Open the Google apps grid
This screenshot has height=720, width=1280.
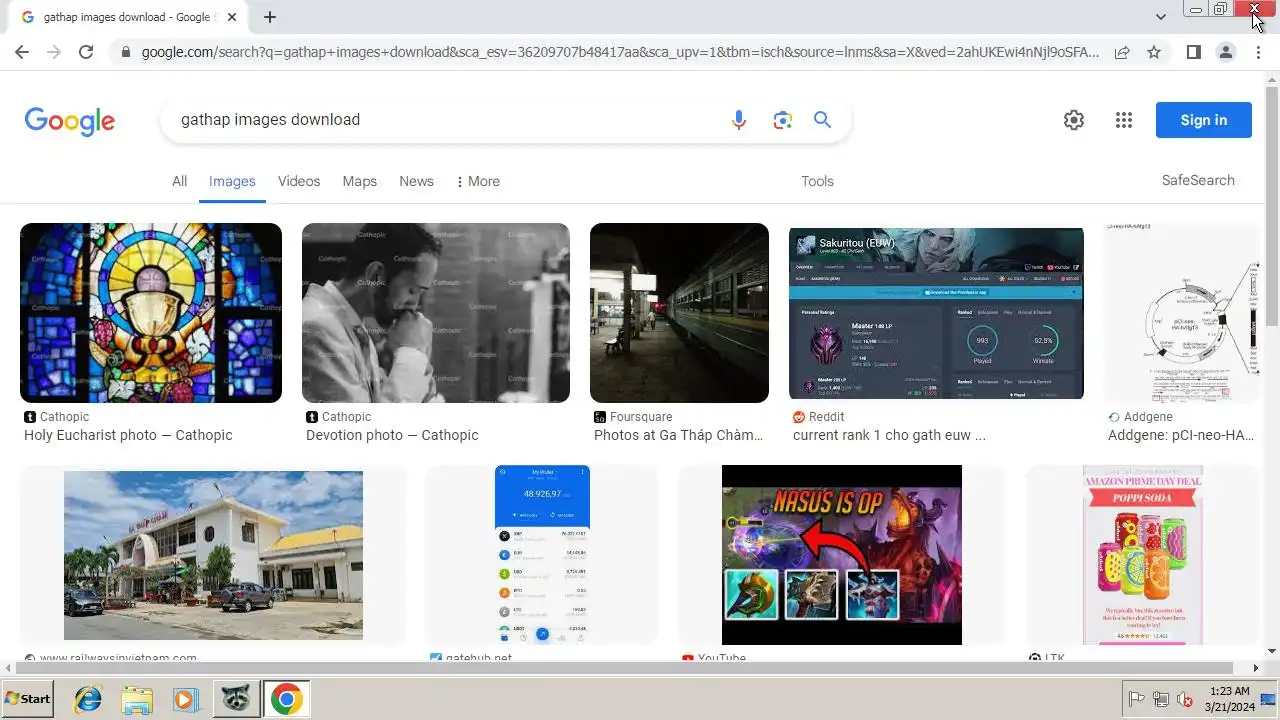pos(1124,120)
